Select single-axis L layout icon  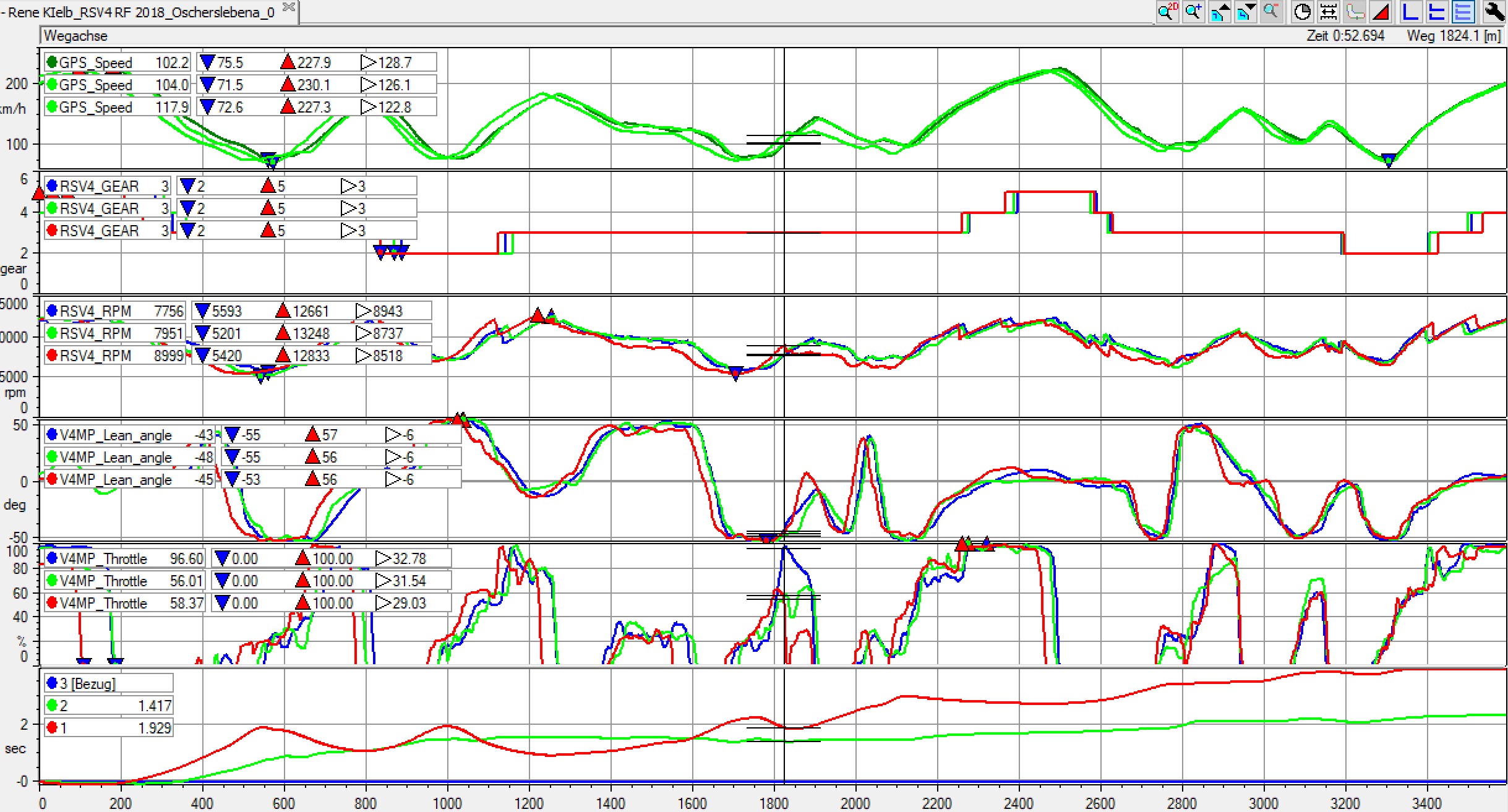[1411, 12]
